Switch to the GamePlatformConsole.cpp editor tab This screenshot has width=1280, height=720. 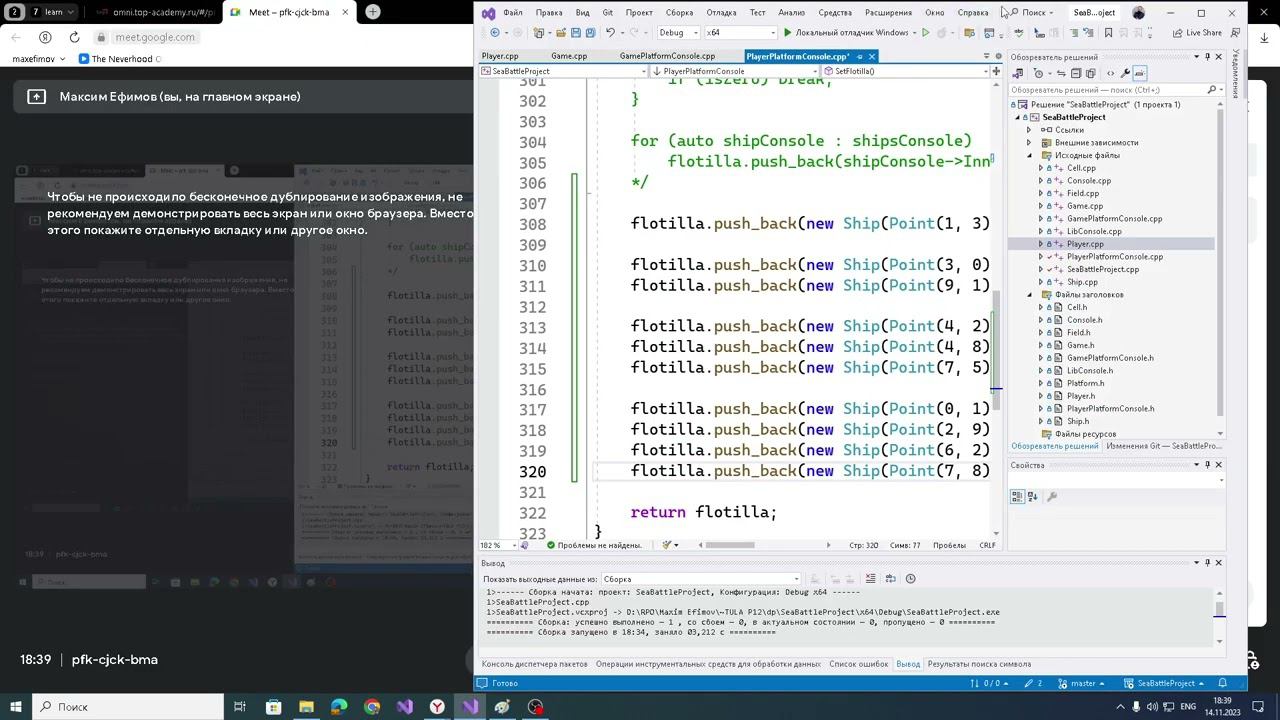click(667, 56)
